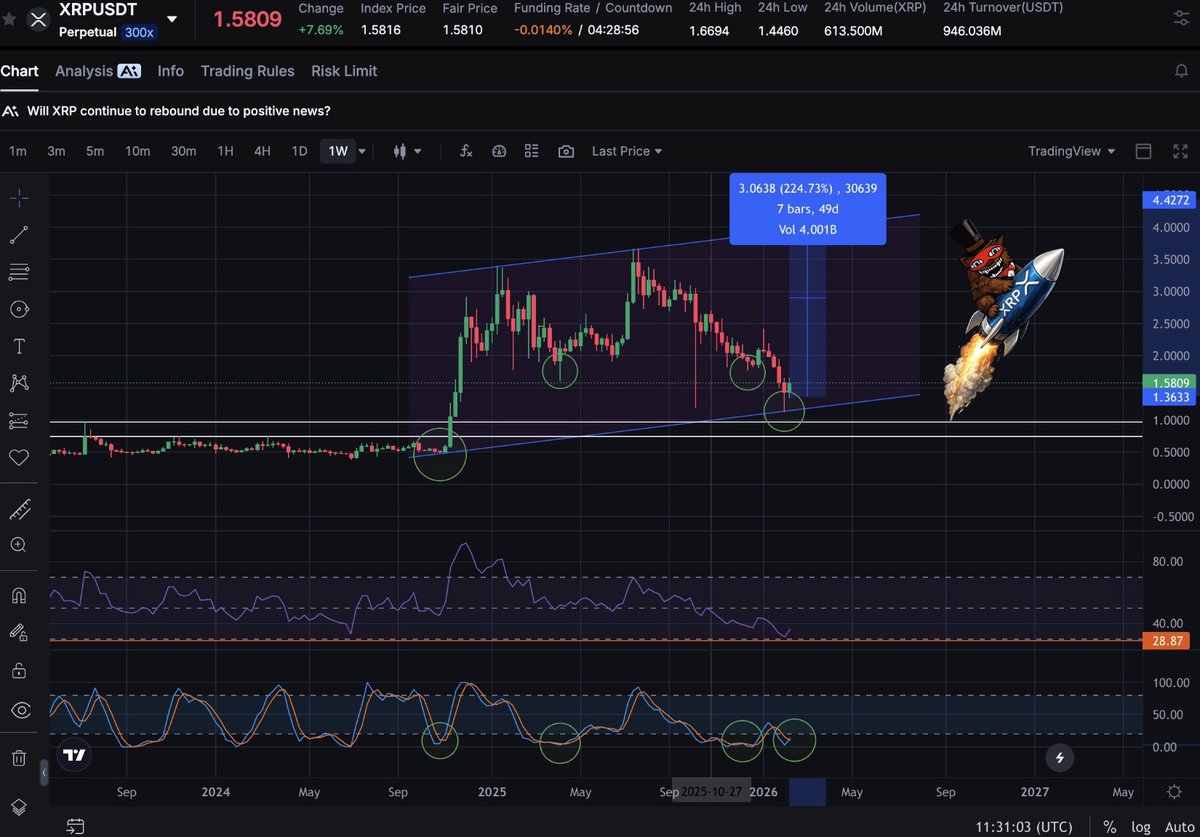
Task: Expand the XRPUSDT symbol selector arrow
Action: (x=173, y=19)
